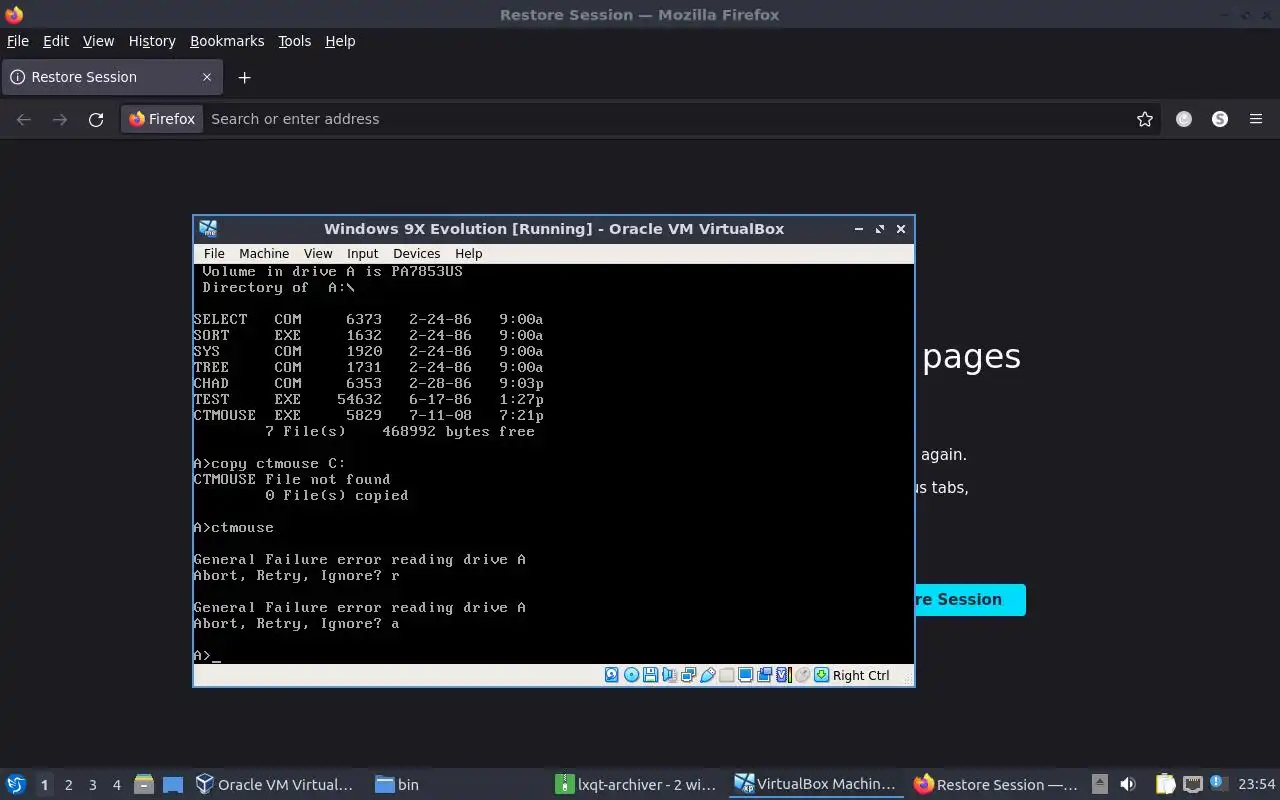Click the USB devices icon in VirtualBox status bar
1280x800 pixels.
pos(707,675)
